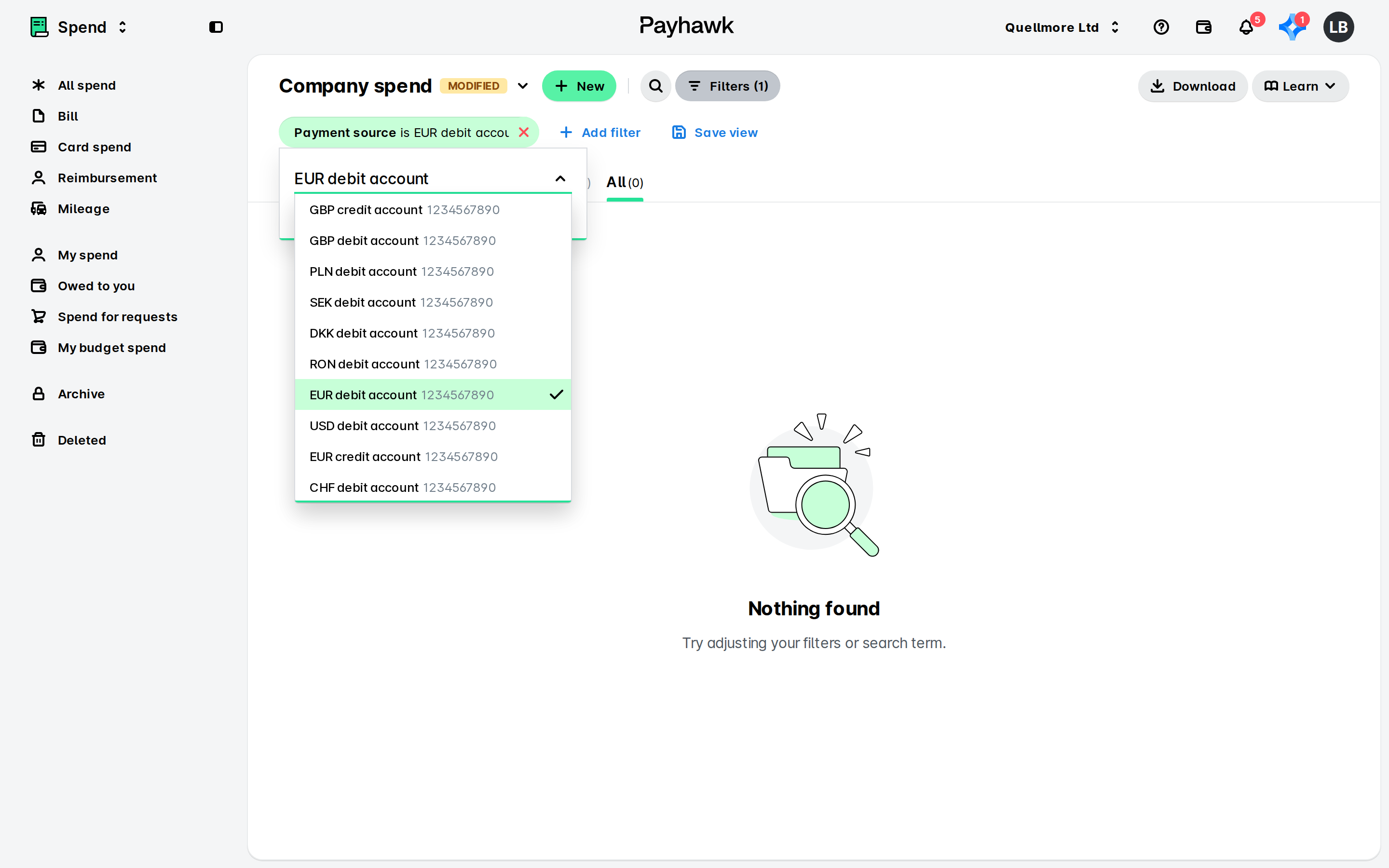The image size is (1389, 868).
Task: Click the search magnifier icon
Action: pyautogui.click(x=655, y=86)
